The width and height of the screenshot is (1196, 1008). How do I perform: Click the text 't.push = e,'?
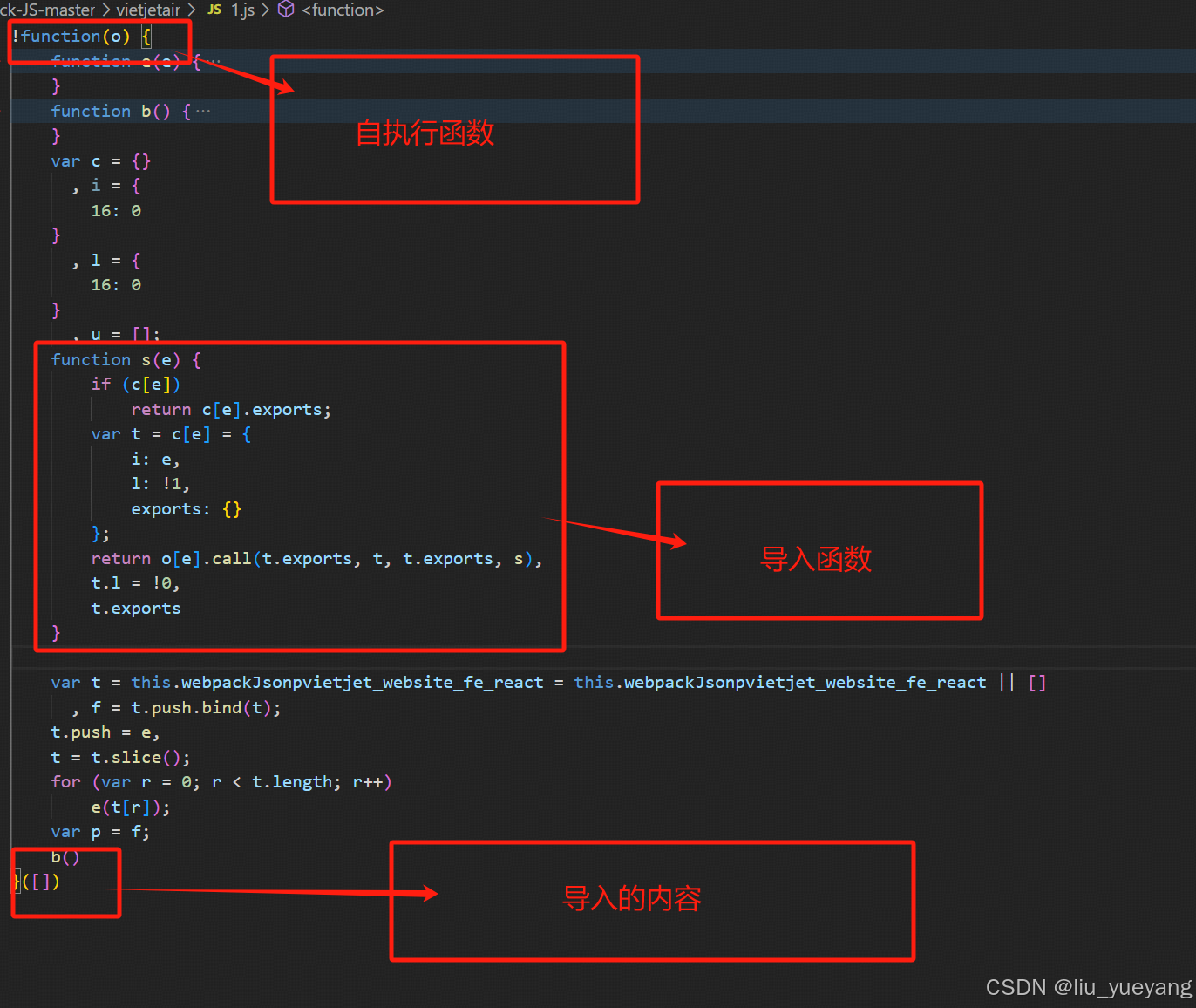click(x=105, y=732)
